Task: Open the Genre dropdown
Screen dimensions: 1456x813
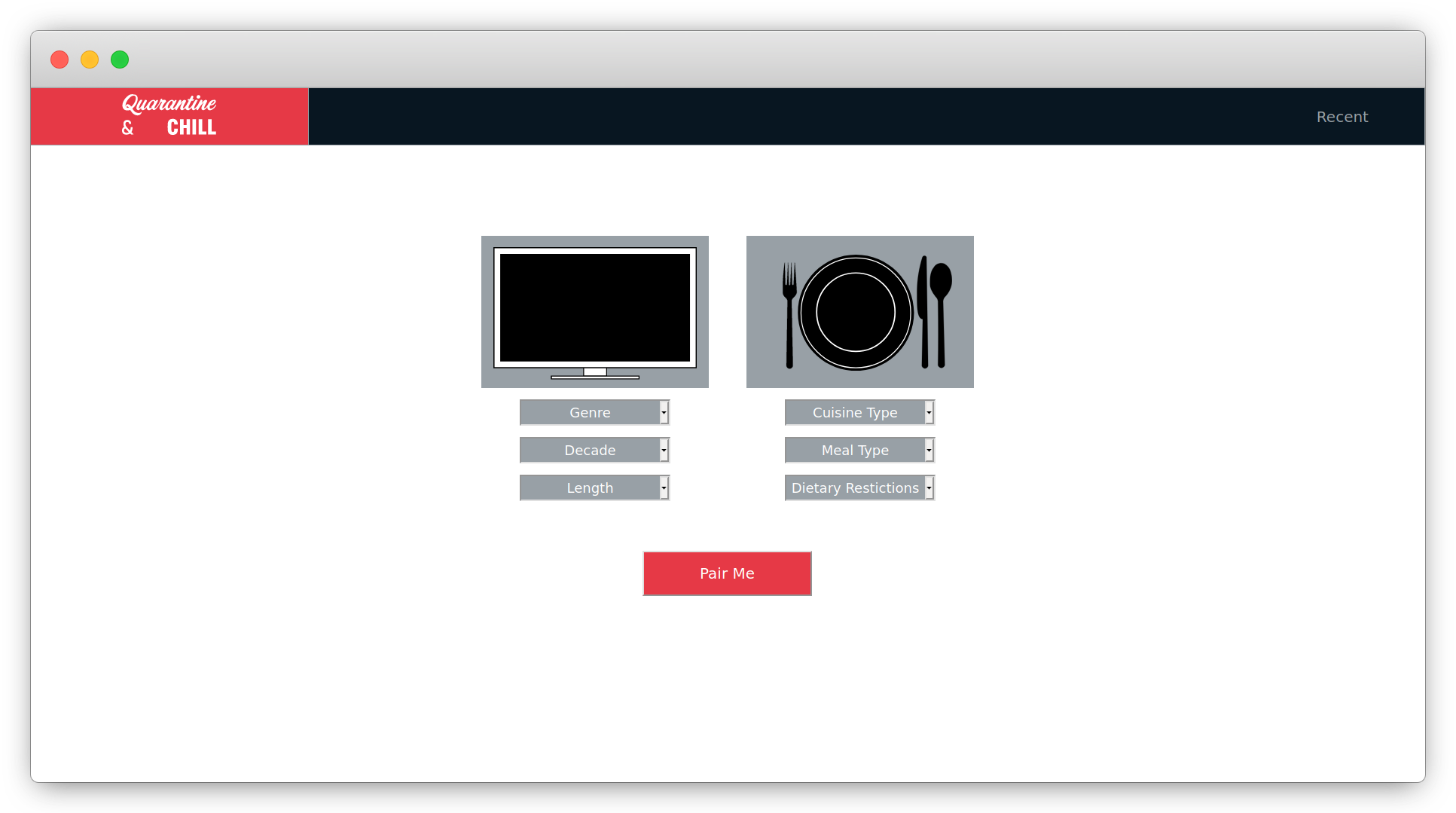Action: [x=594, y=413]
